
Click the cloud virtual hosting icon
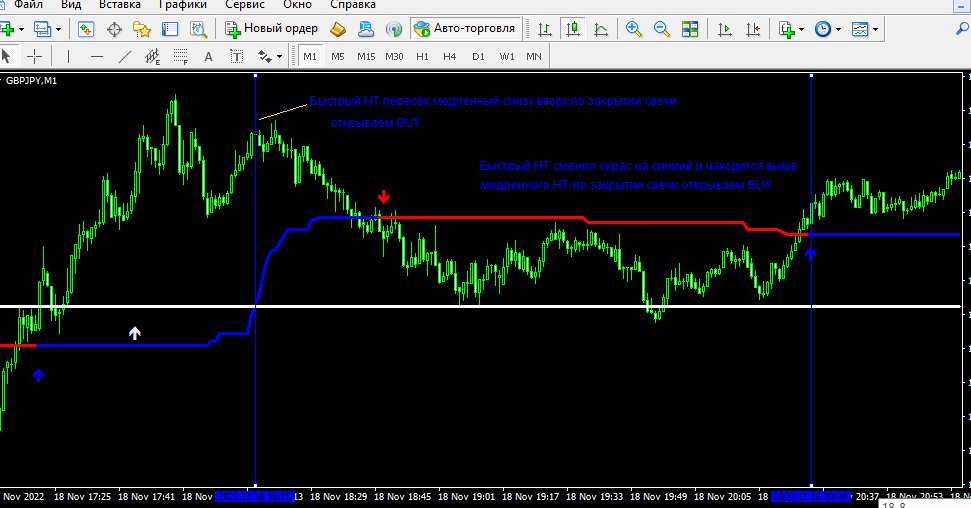click(366, 29)
